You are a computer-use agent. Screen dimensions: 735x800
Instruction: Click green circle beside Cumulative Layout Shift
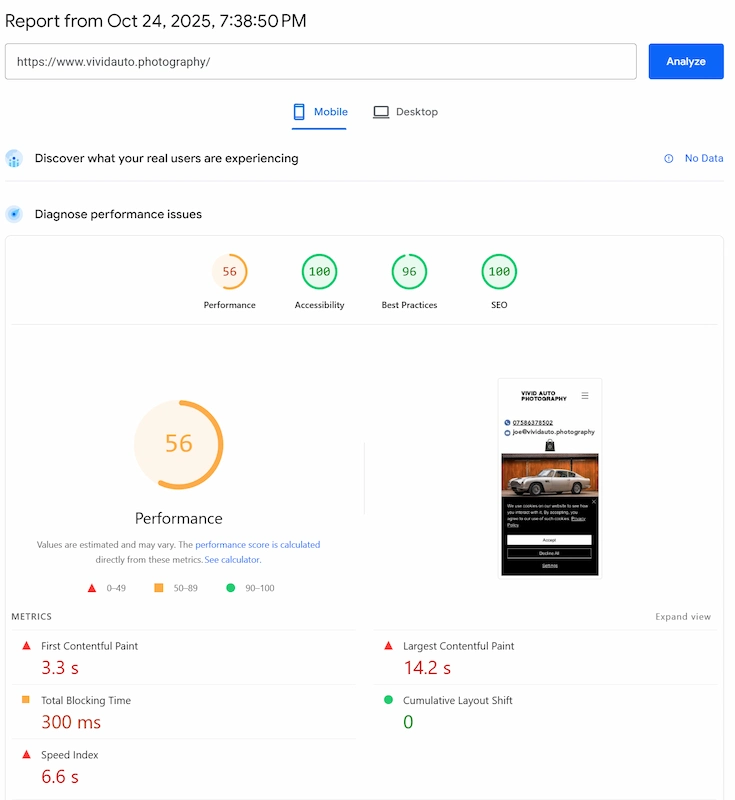[x=388, y=699]
